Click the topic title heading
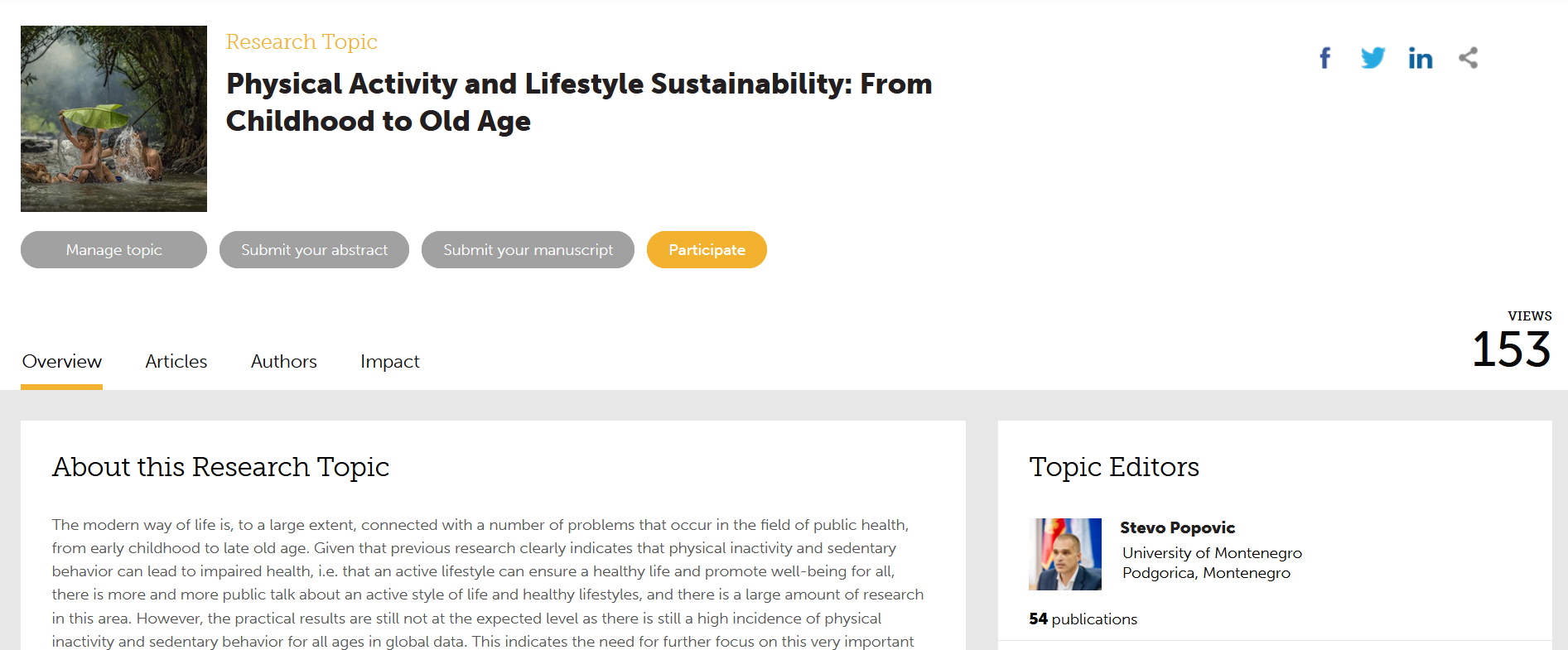 [x=579, y=102]
